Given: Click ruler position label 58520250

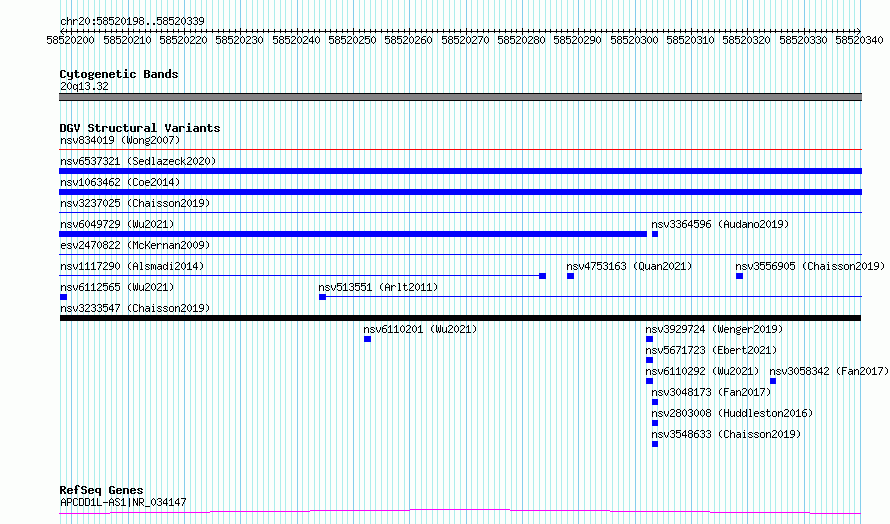Looking at the screenshot, I should pyautogui.click(x=352, y=40).
